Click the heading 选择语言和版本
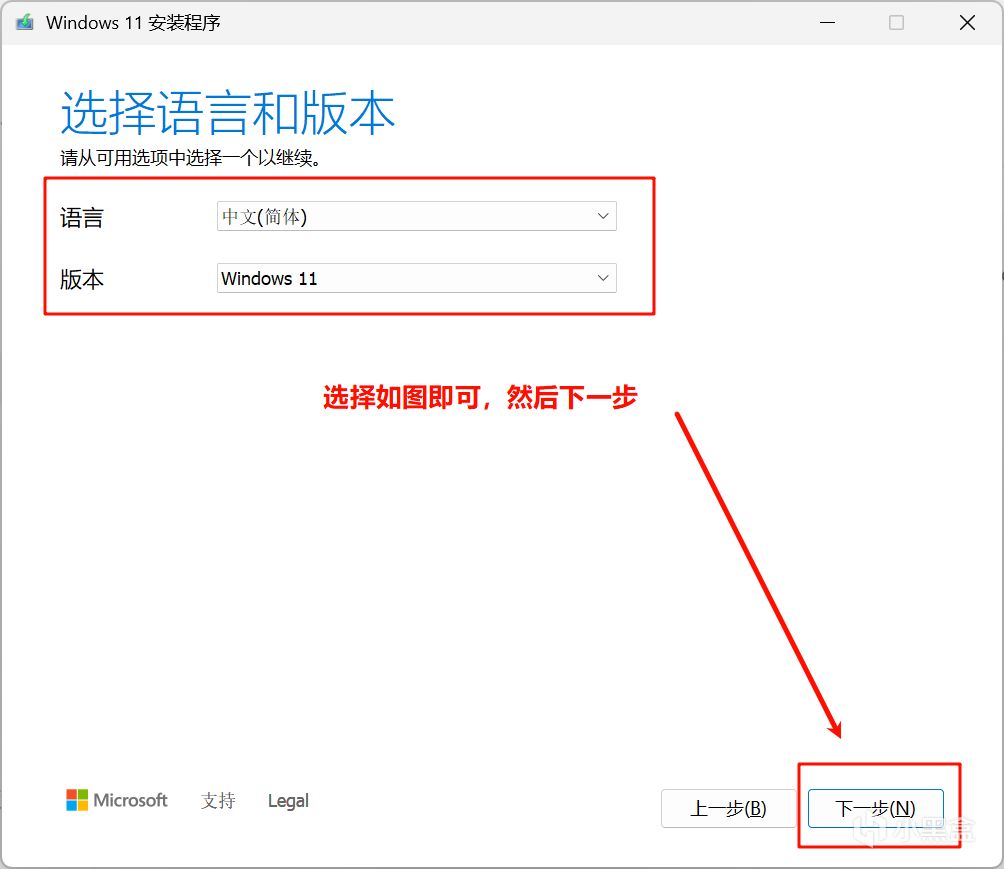 click(227, 113)
